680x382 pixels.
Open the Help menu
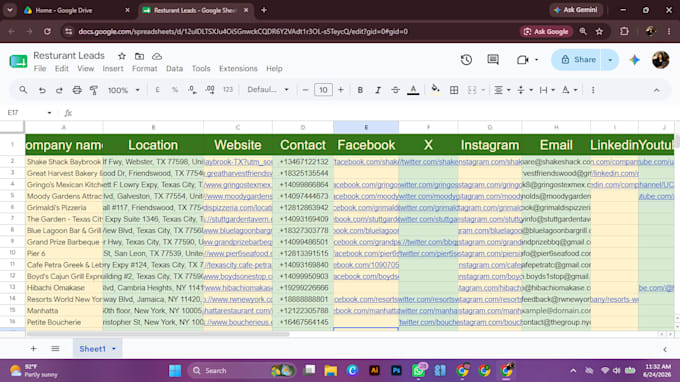pos(274,69)
